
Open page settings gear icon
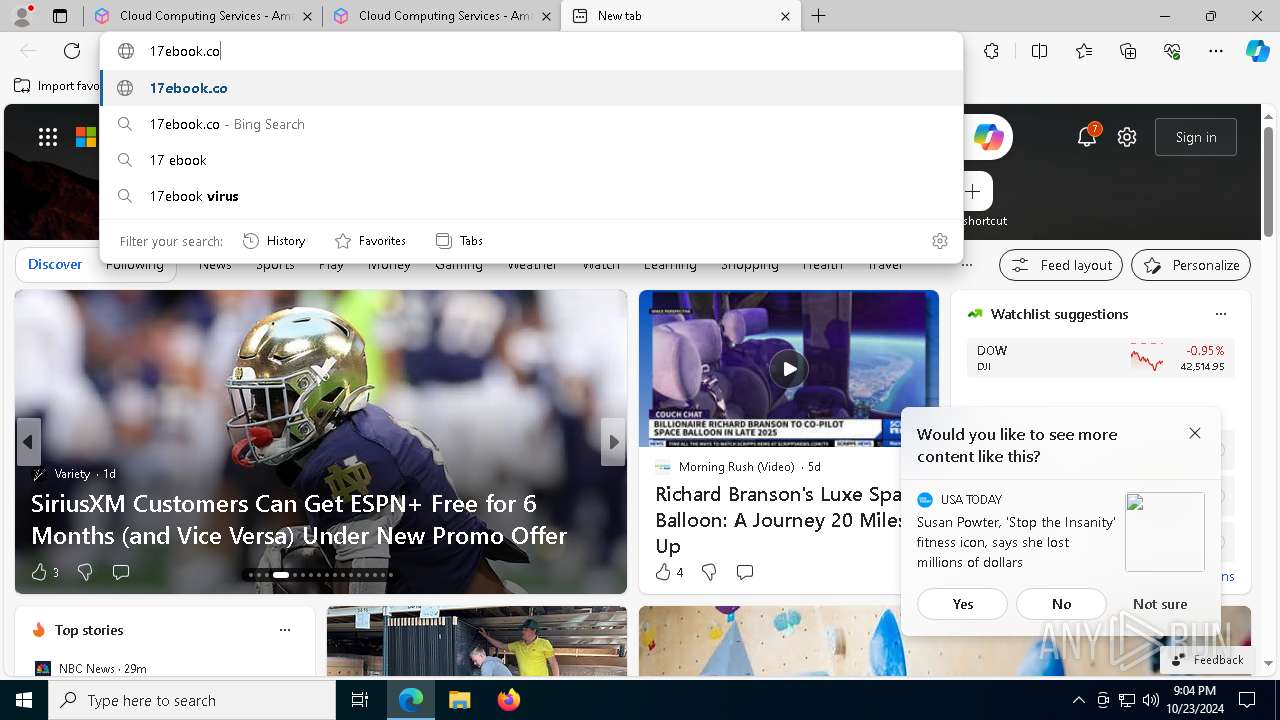click(1127, 137)
